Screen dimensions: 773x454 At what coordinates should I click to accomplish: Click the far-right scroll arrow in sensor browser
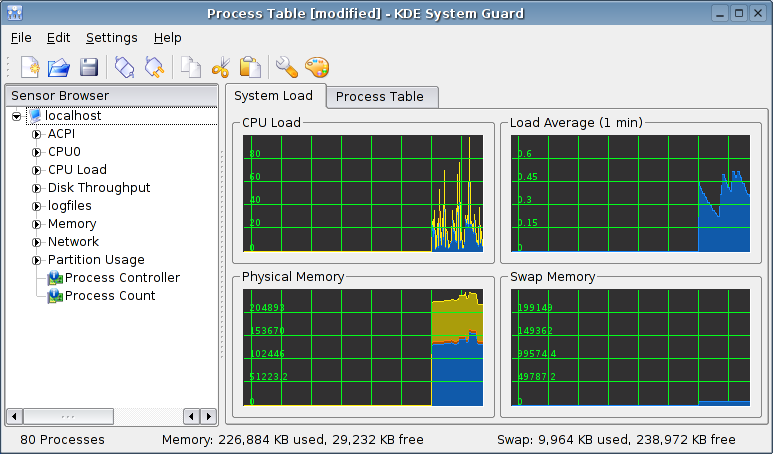209,417
